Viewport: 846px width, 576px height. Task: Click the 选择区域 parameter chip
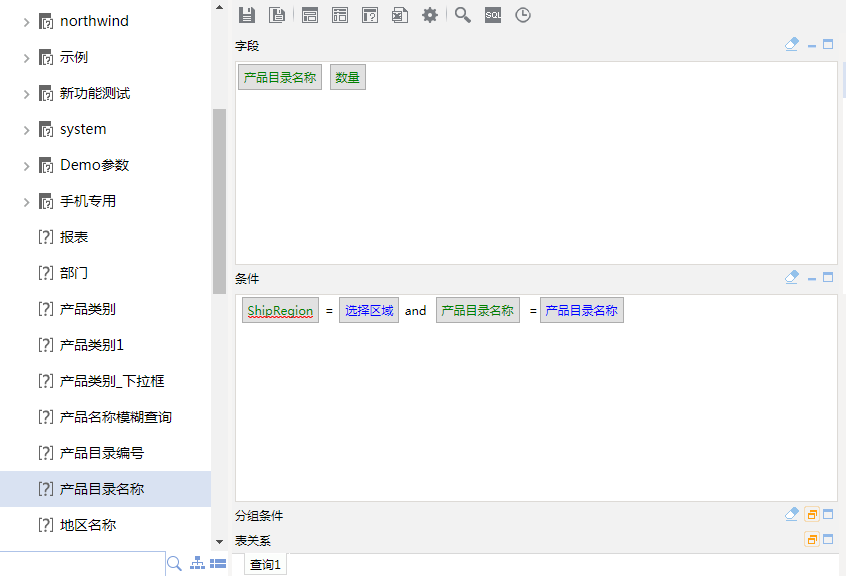(x=369, y=310)
